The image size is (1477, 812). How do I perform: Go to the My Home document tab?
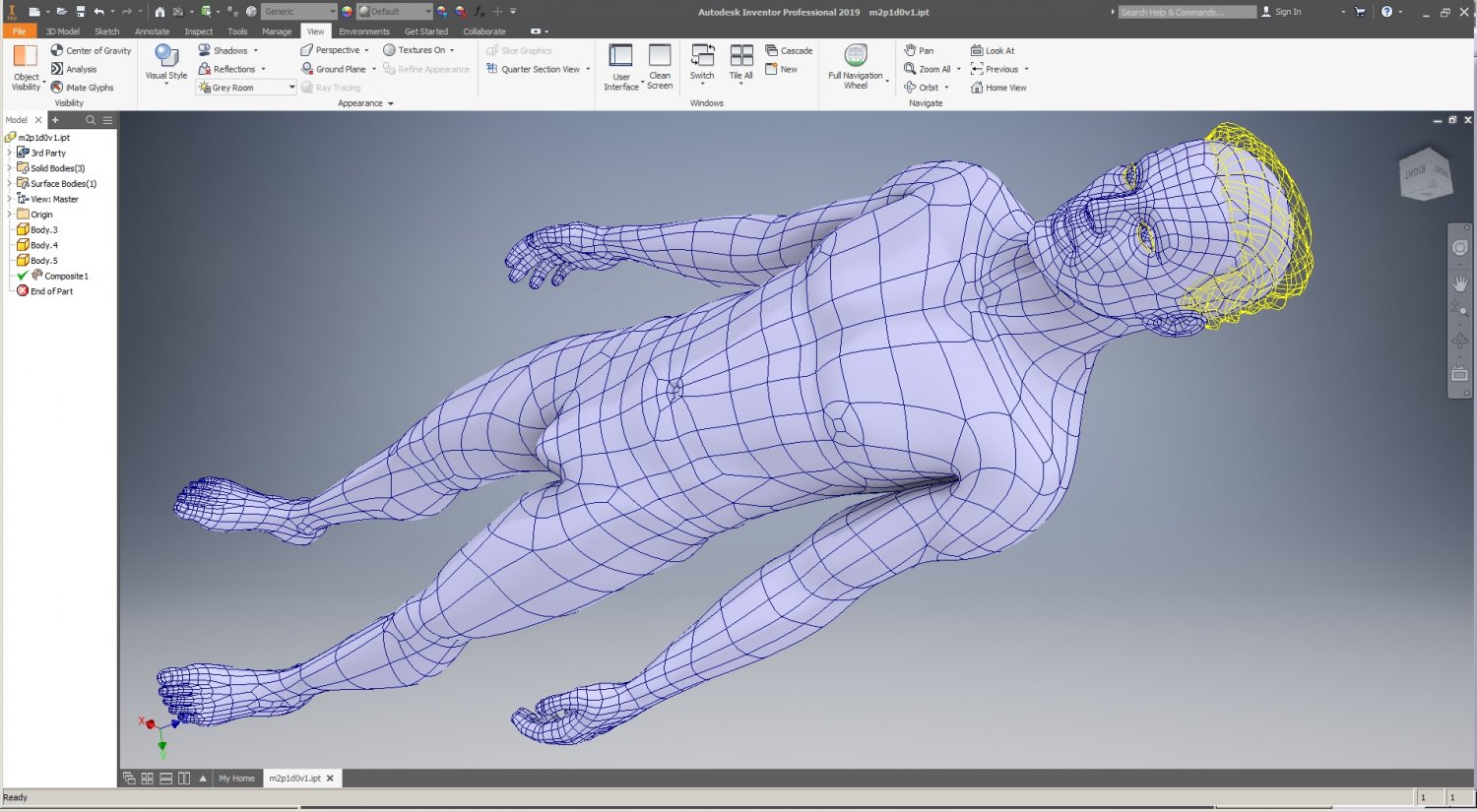(236, 779)
